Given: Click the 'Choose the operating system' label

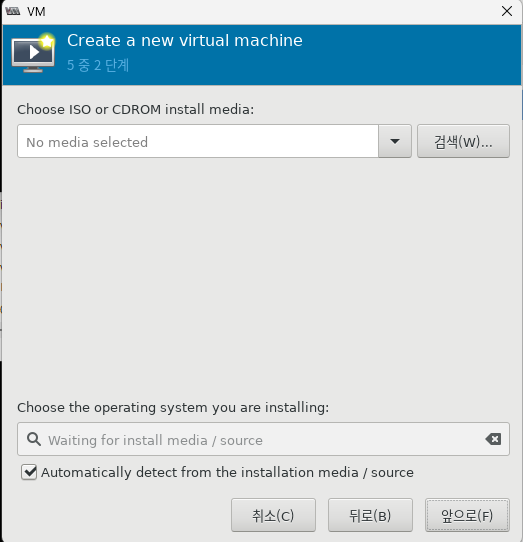Looking at the screenshot, I should point(173,408).
